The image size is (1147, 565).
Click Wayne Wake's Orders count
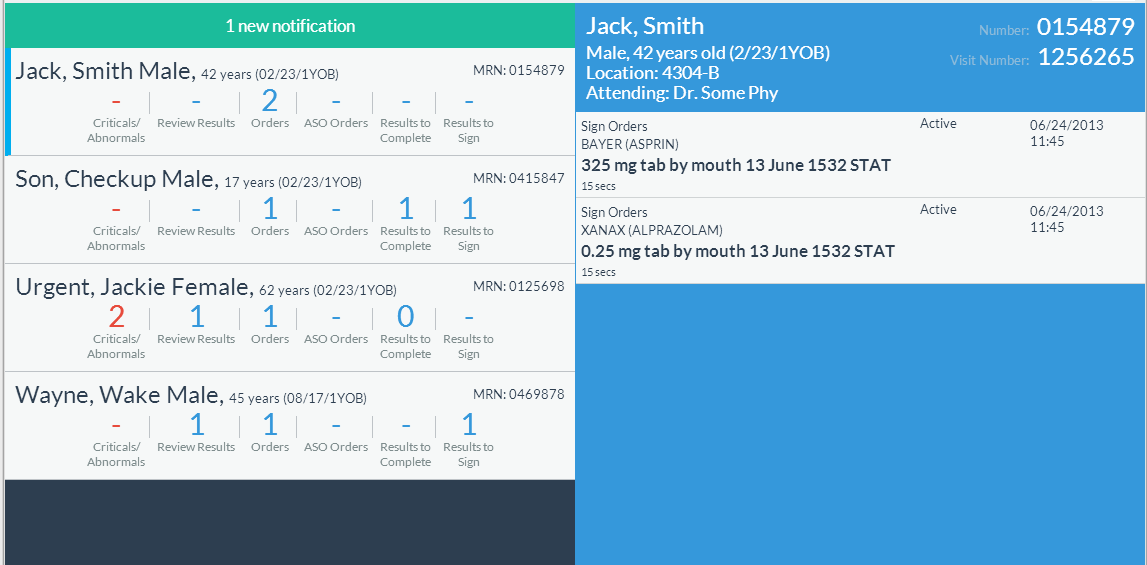[269, 425]
